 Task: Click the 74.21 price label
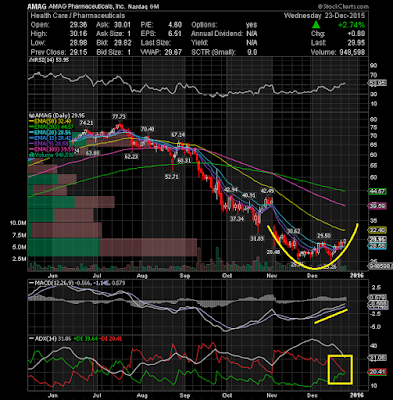coord(86,123)
